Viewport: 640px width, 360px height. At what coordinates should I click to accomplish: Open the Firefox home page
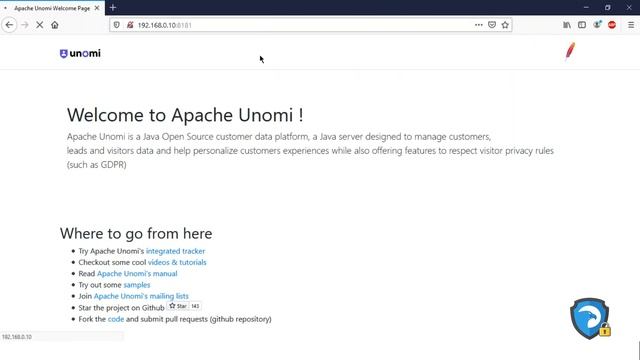pyautogui.click(x=55, y=25)
